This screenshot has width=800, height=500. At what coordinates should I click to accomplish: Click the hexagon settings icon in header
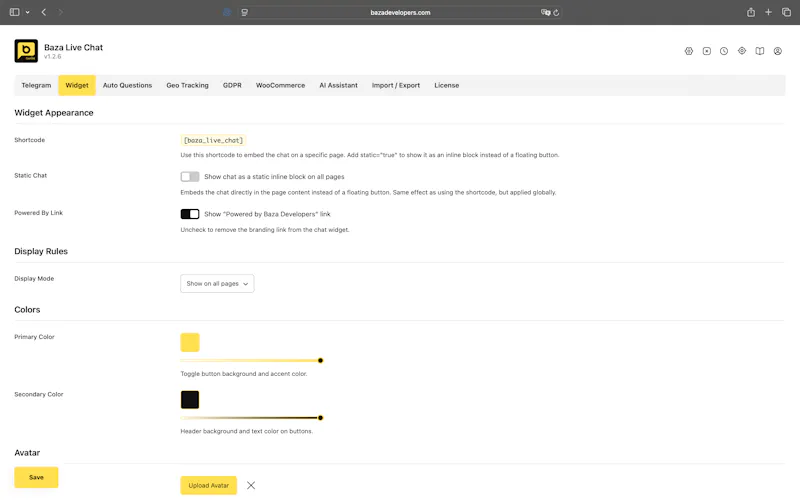coord(689,51)
